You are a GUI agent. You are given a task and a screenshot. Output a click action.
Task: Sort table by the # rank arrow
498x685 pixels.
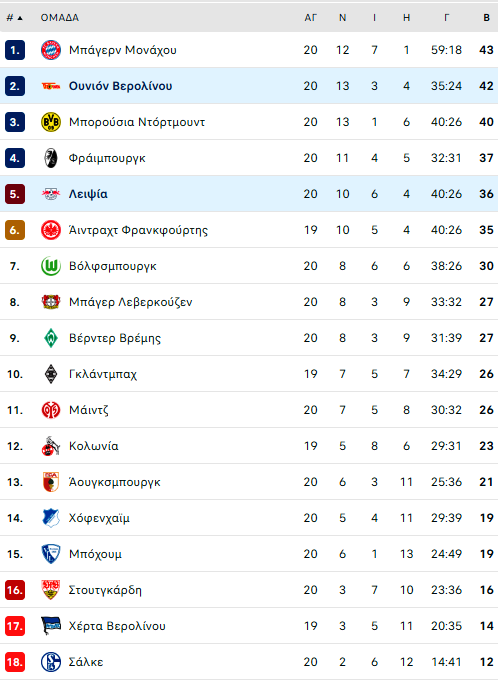coord(14,18)
